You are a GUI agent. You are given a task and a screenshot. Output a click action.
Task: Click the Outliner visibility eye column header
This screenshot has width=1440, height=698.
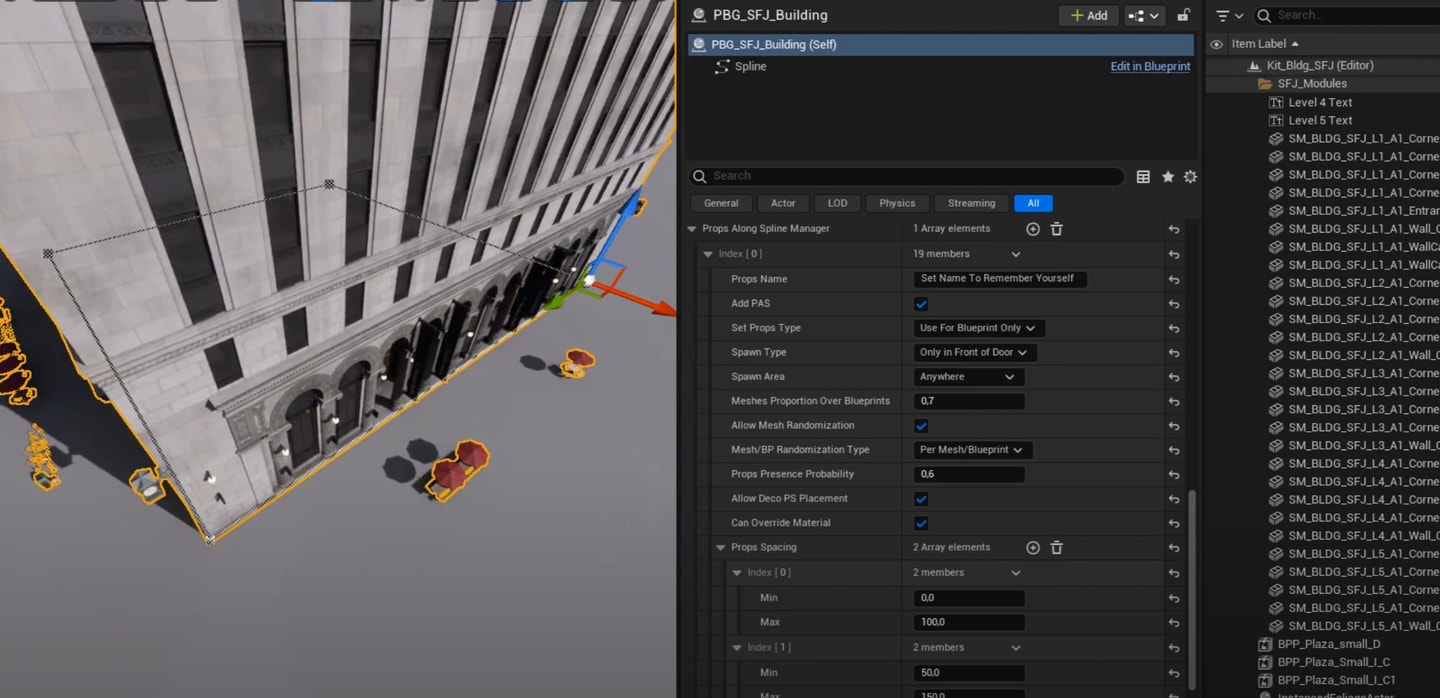click(x=1216, y=44)
